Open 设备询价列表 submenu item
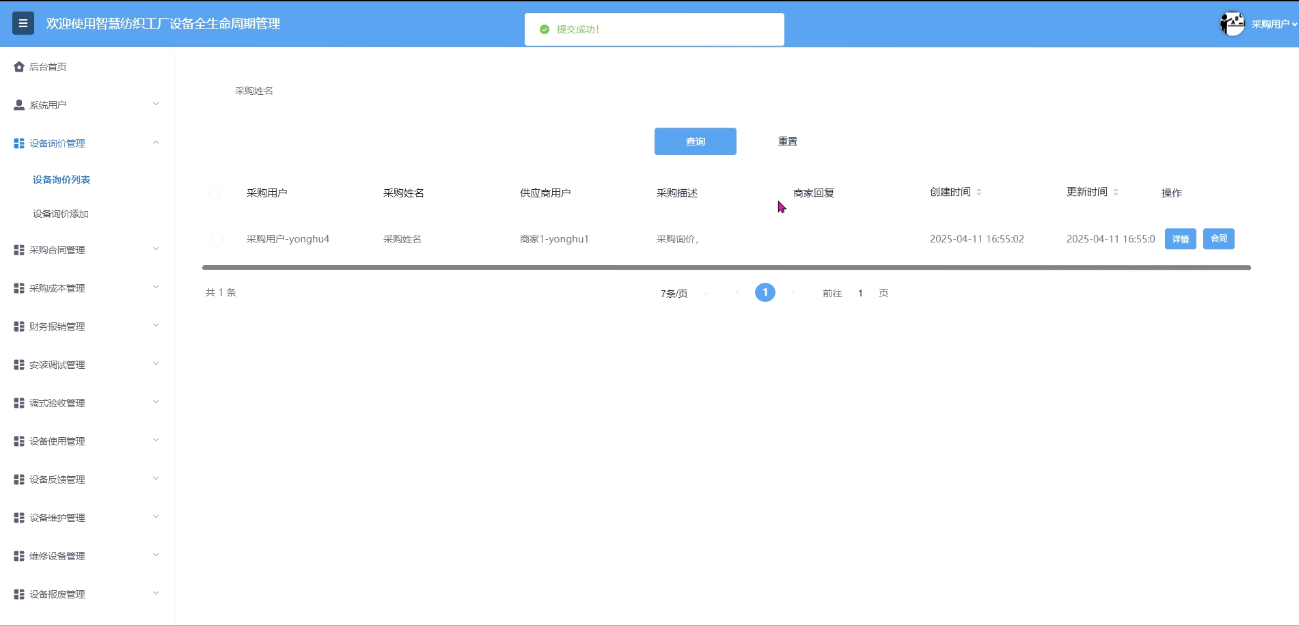This screenshot has height=626, width=1299. (x=62, y=180)
